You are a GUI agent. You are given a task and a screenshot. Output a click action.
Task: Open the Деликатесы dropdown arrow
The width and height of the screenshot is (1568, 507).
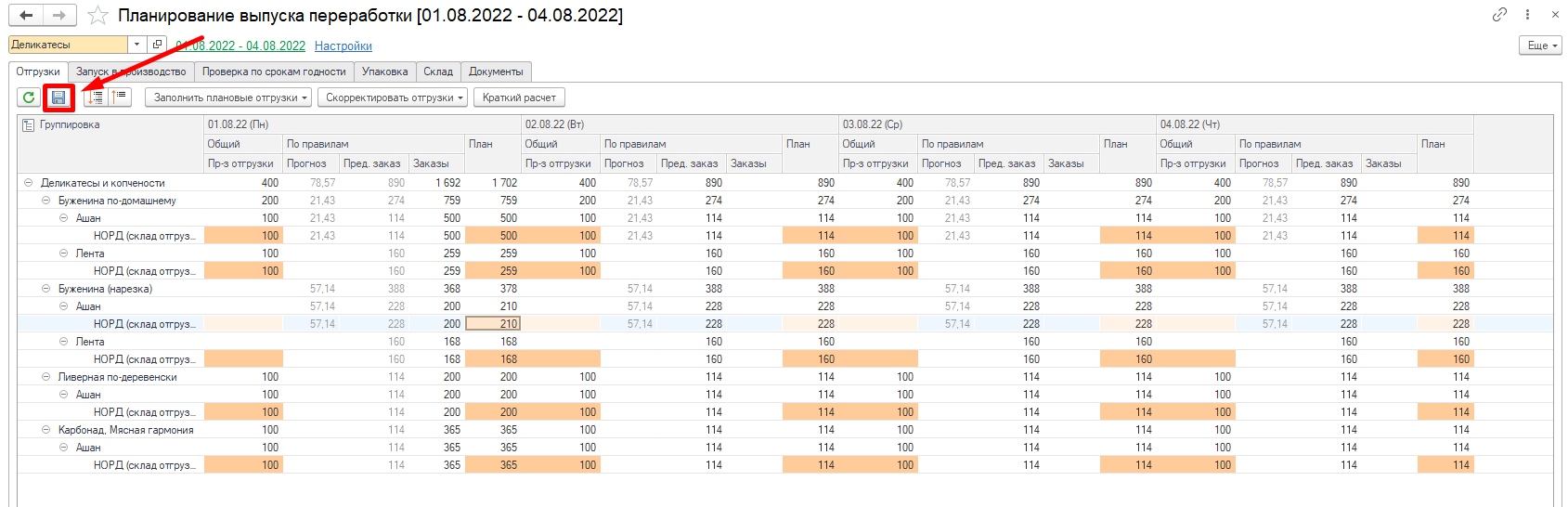[x=136, y=45]
